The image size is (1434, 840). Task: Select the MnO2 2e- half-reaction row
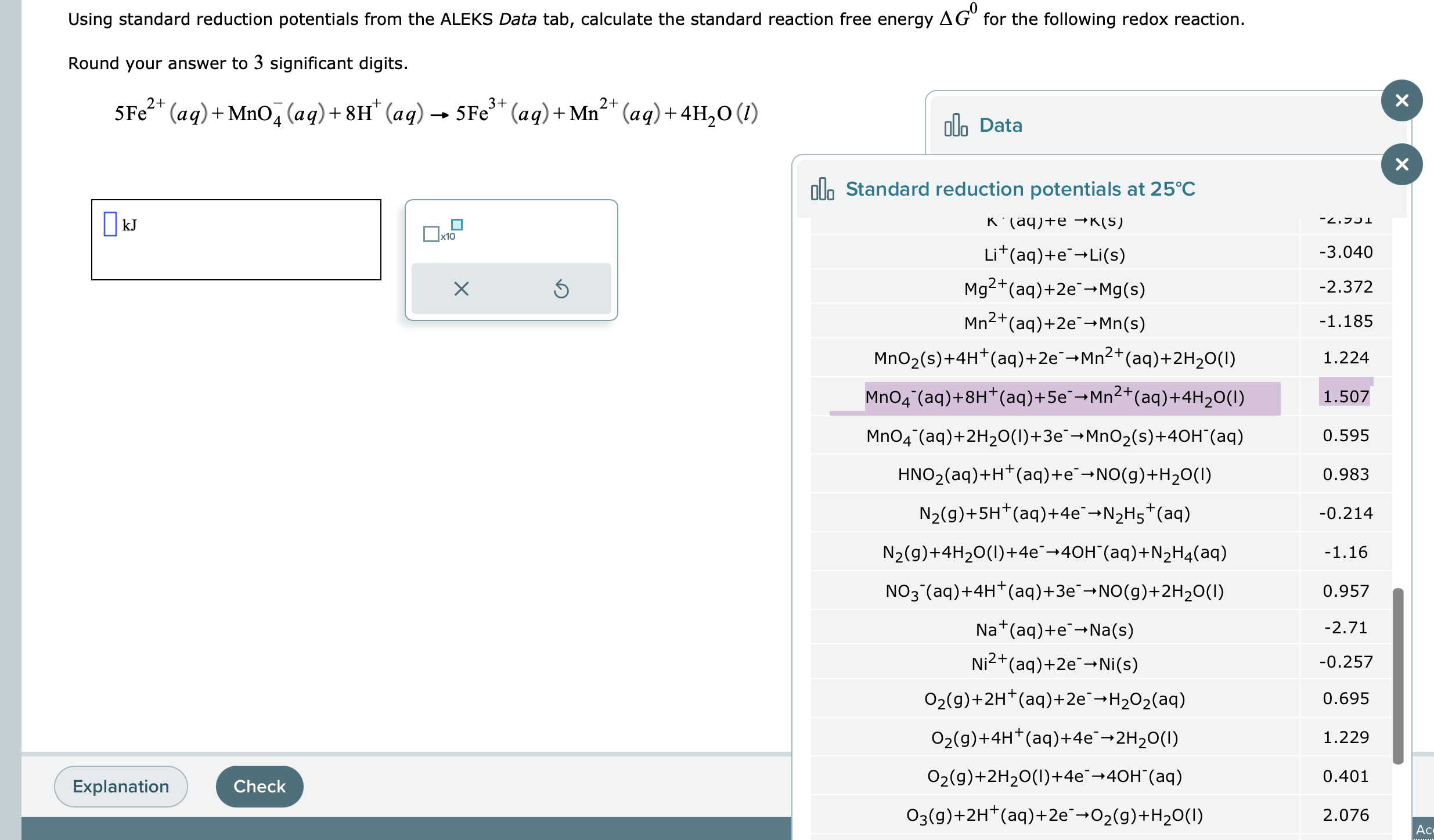(x=1054, y=358)
